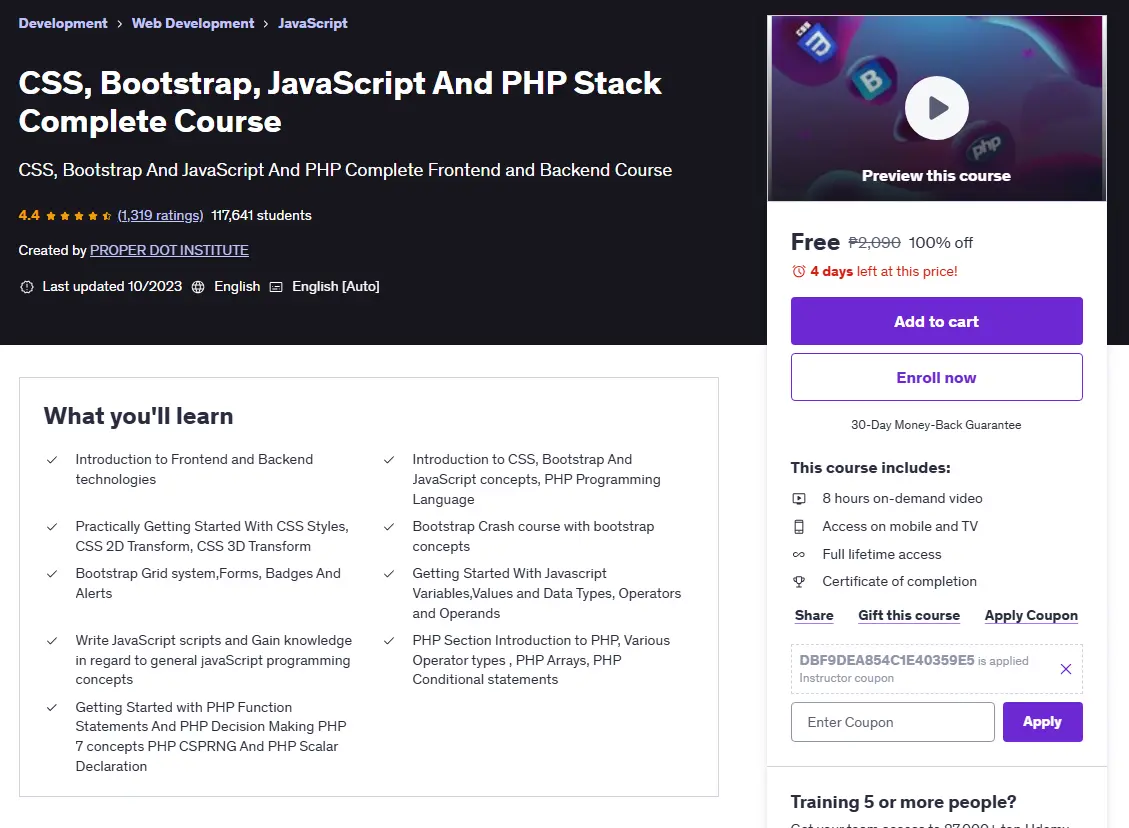Screen dimensions: 1129x828
Task: Click the Preview this course text
Action: (x=936, y=176)
